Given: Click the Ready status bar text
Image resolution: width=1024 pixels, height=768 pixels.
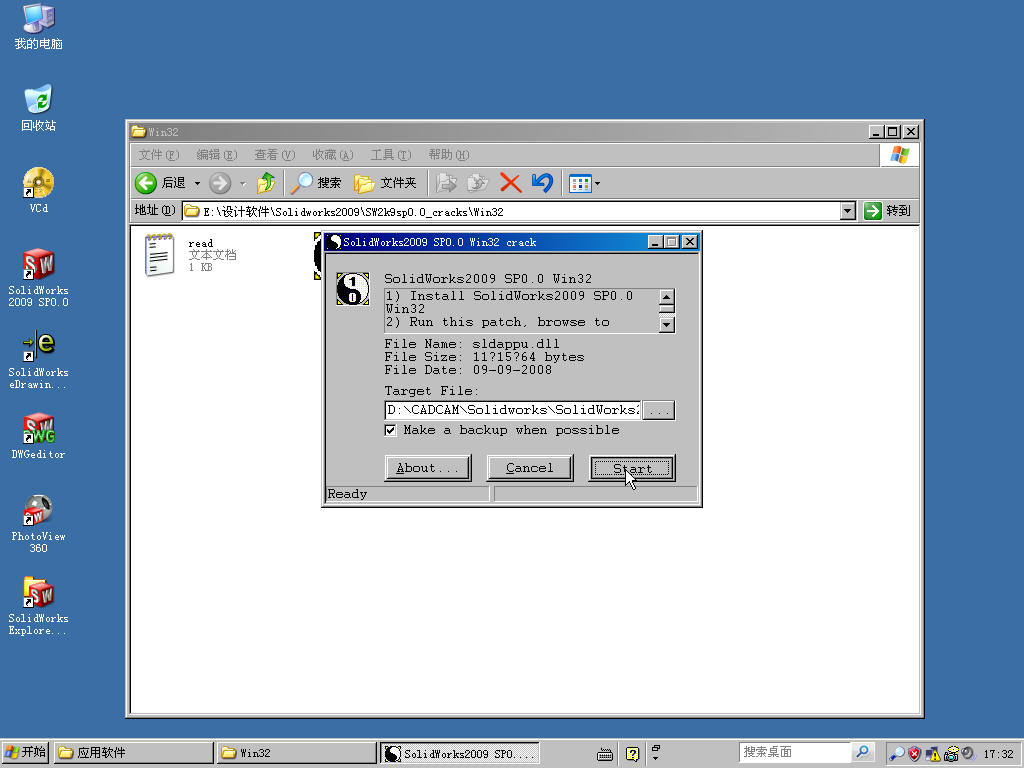Looking at the screenshot, I should point(347,494).
